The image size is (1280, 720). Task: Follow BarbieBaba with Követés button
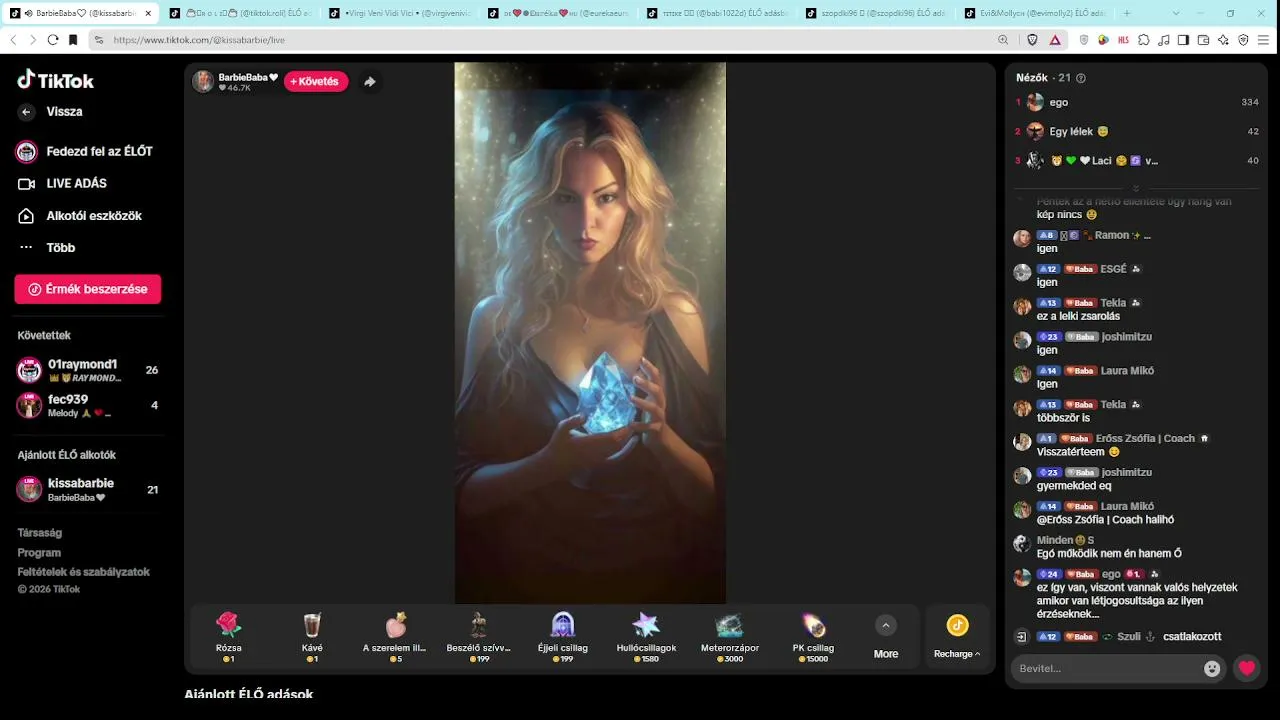316,81
